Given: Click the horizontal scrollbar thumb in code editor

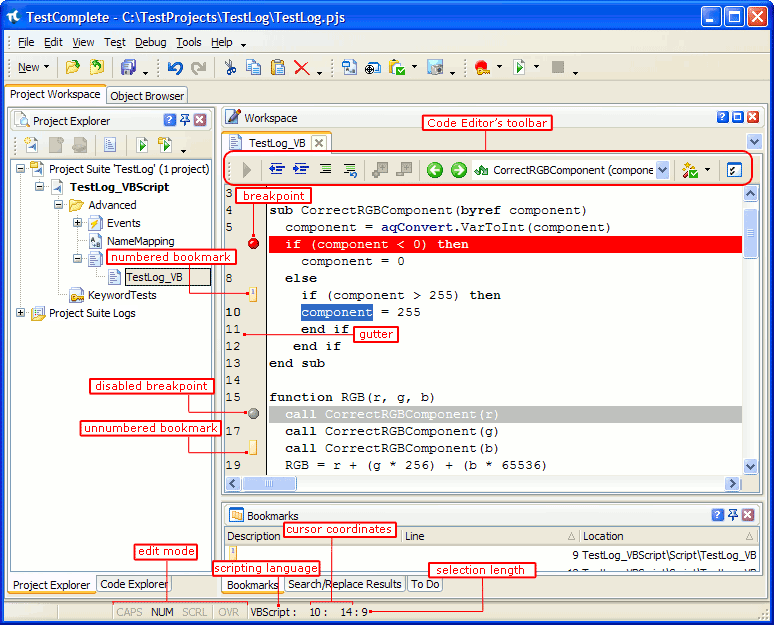Looking at the screenshot, I should pos(269,483).
